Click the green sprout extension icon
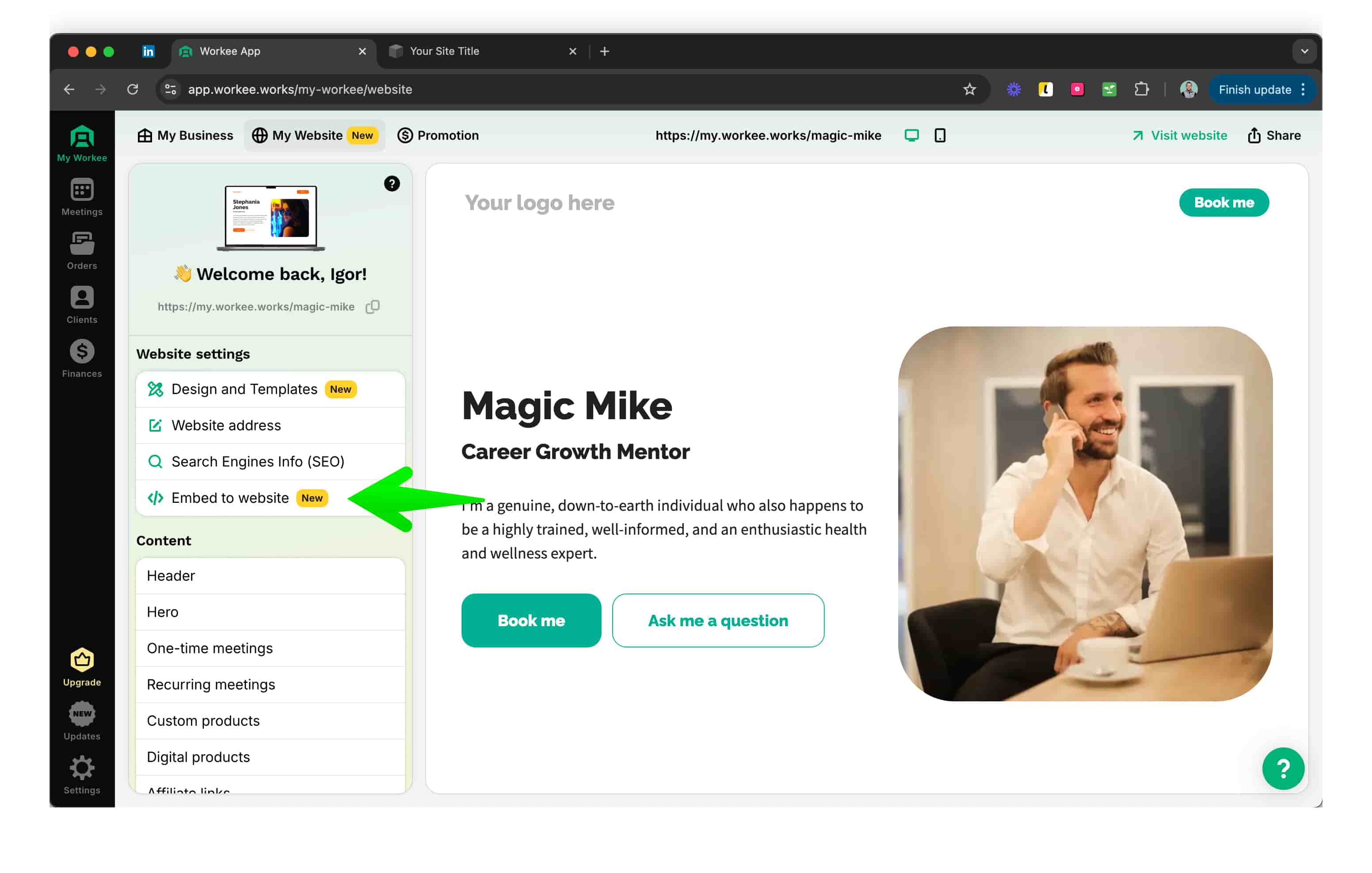Screen dimensions: 1372x873 coord(1109,89)
